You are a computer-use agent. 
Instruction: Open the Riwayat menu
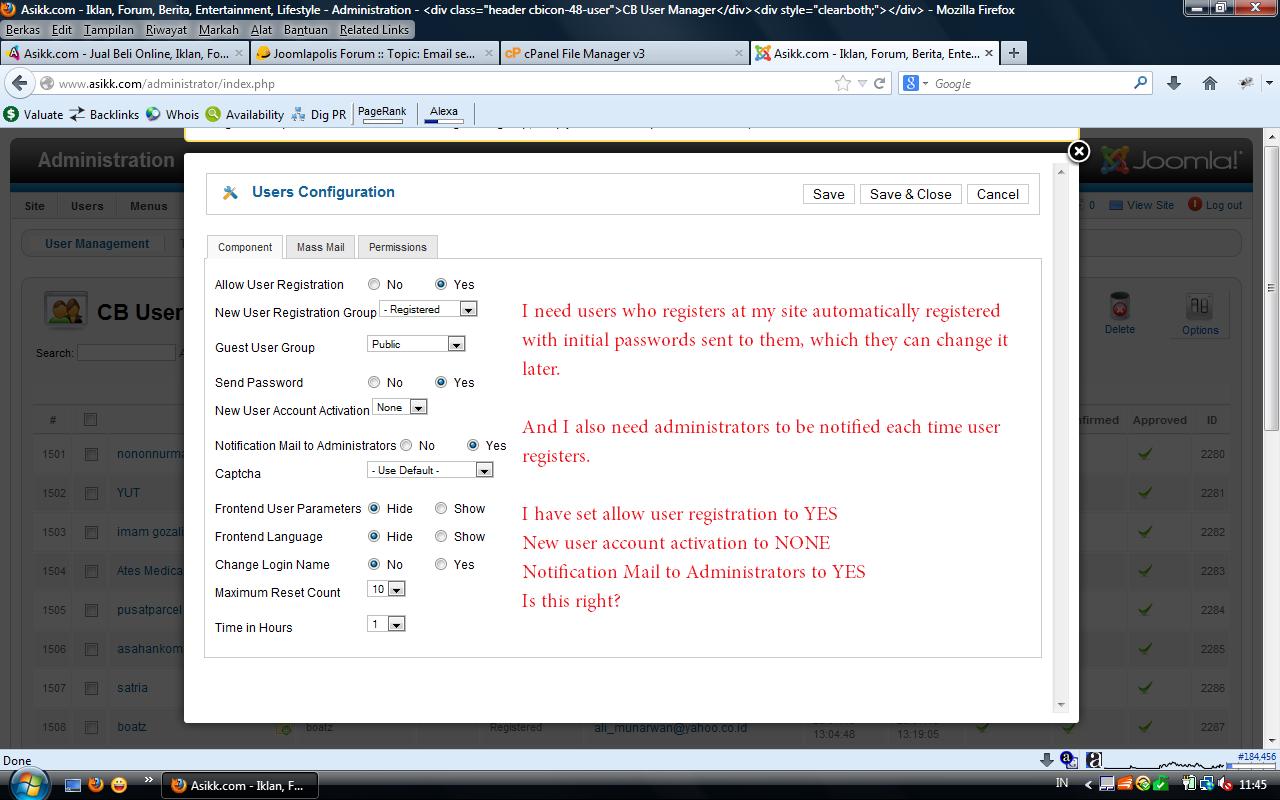[x=166, y=29]
